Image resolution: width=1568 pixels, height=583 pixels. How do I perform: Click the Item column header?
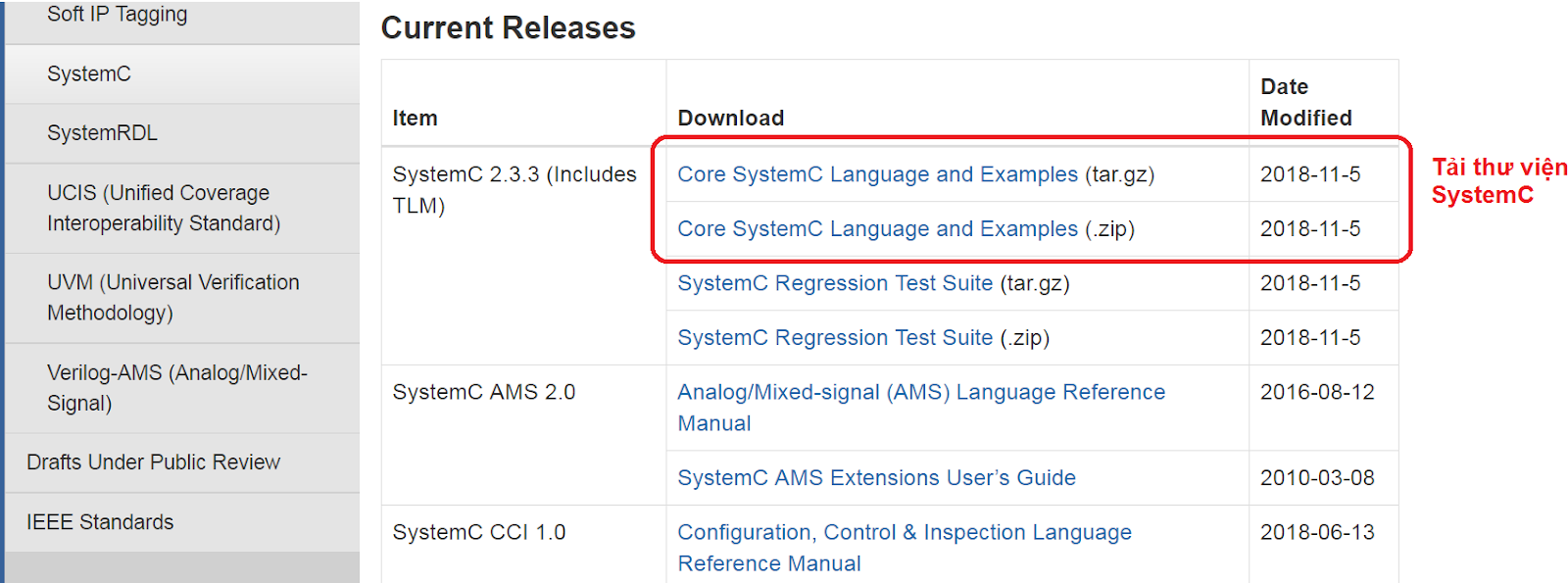pos(415,119)
